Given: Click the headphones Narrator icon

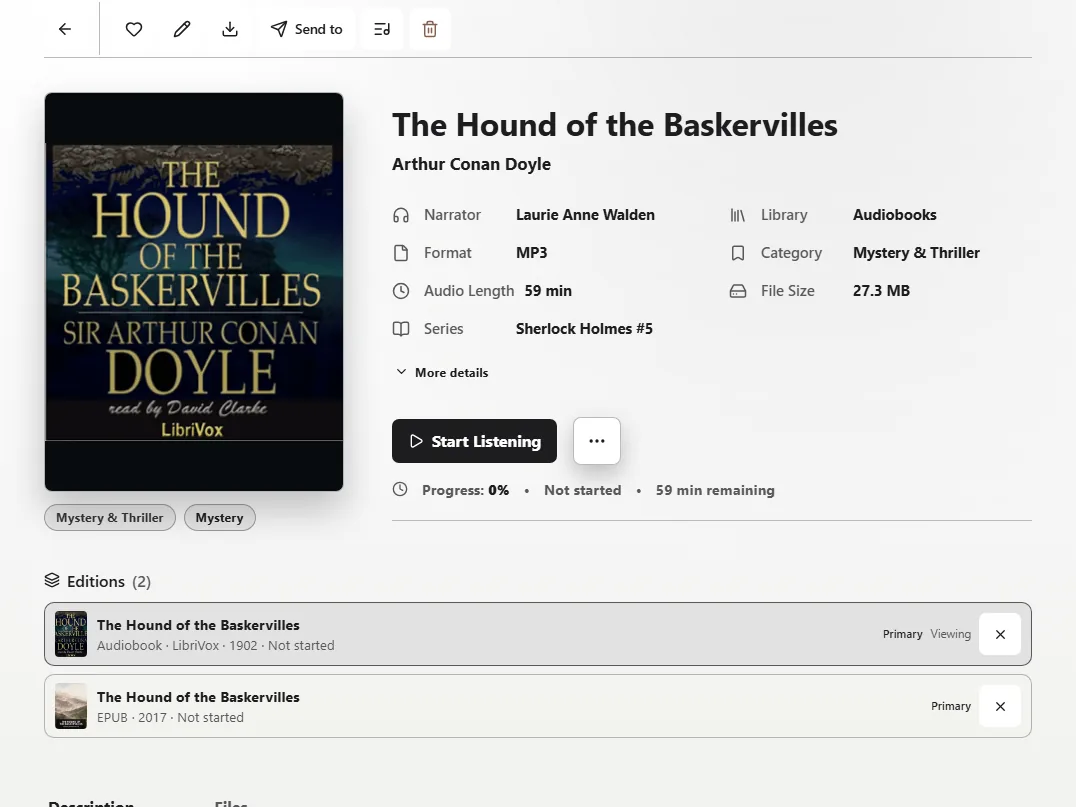Looking at the screenshot, I should (401, 215).
